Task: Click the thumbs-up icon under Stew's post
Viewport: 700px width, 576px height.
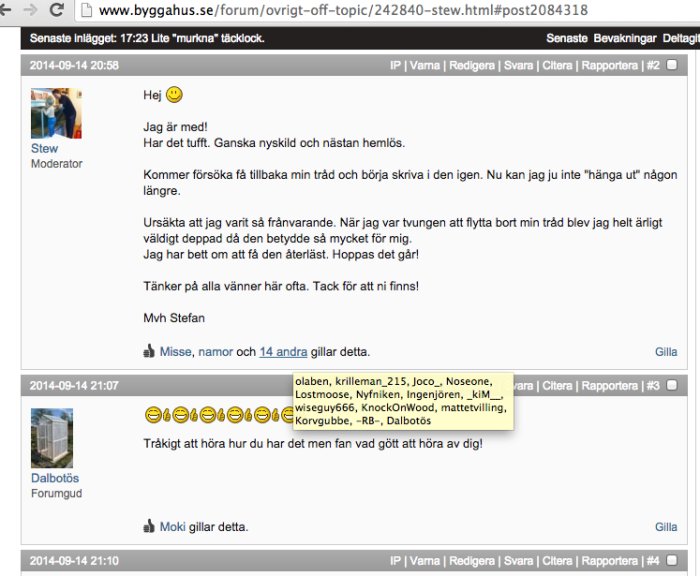Action: (x=149, y=351)
